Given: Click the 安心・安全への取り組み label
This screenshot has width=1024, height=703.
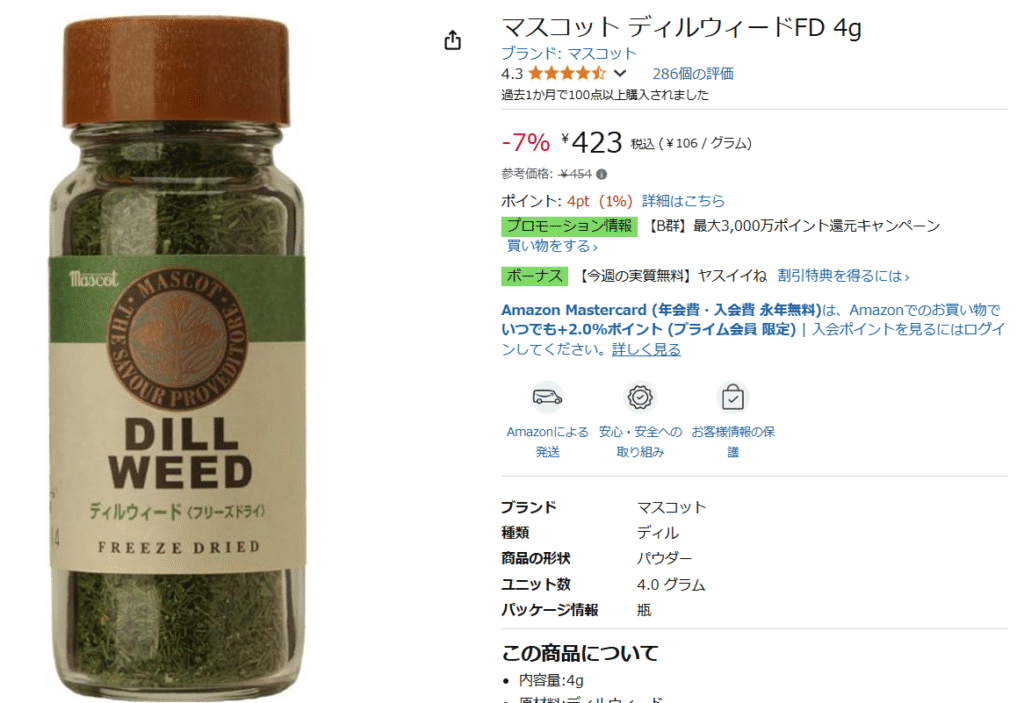Looking at the screenshot, I should (640, 442).
